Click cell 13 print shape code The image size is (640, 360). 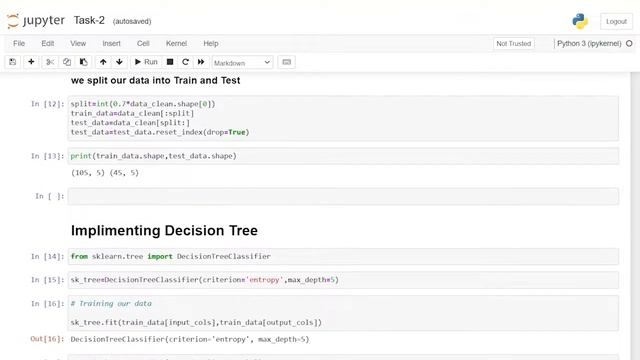(343, 156)
